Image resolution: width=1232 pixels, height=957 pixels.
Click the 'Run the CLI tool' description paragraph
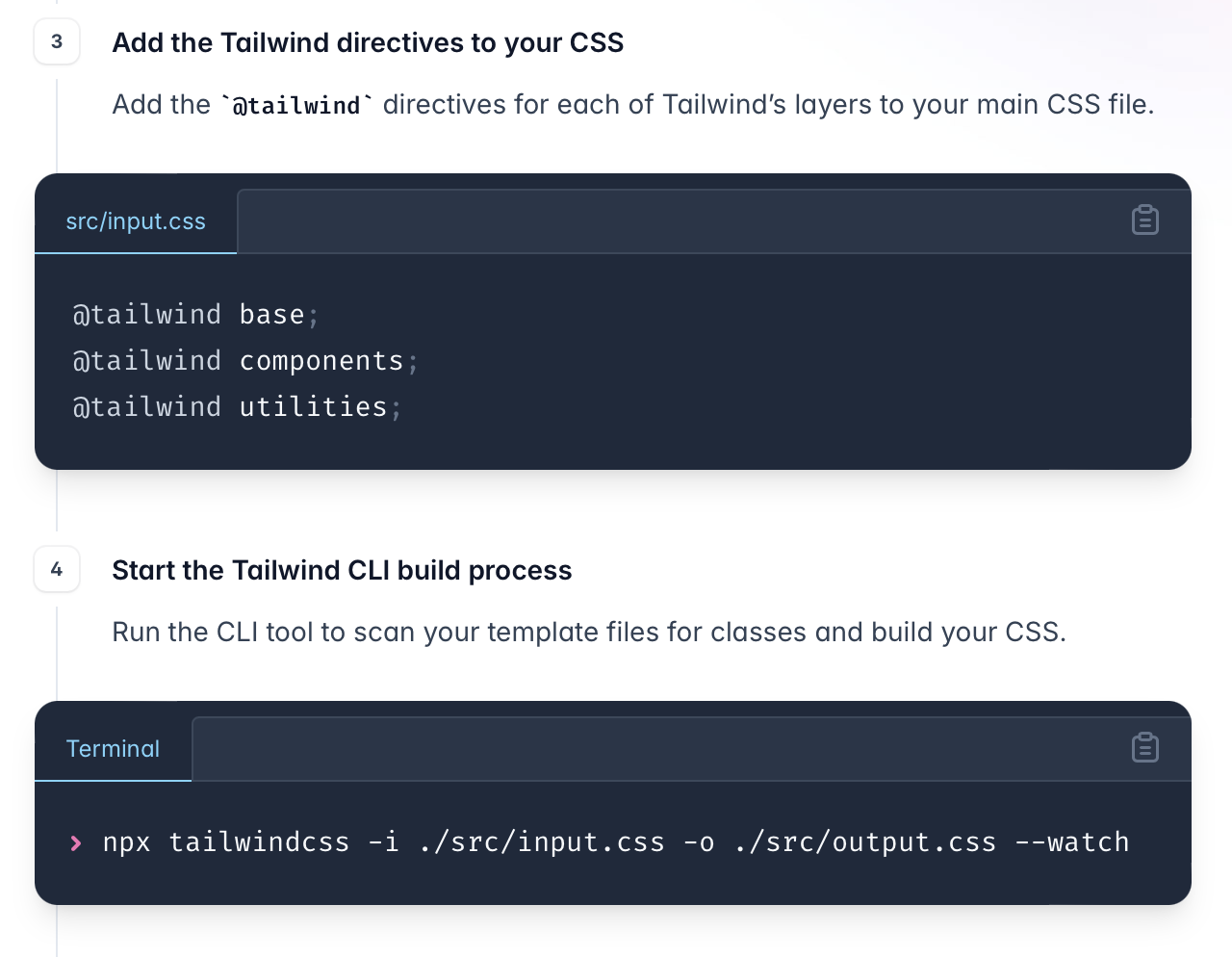click(x=589, y=633)
